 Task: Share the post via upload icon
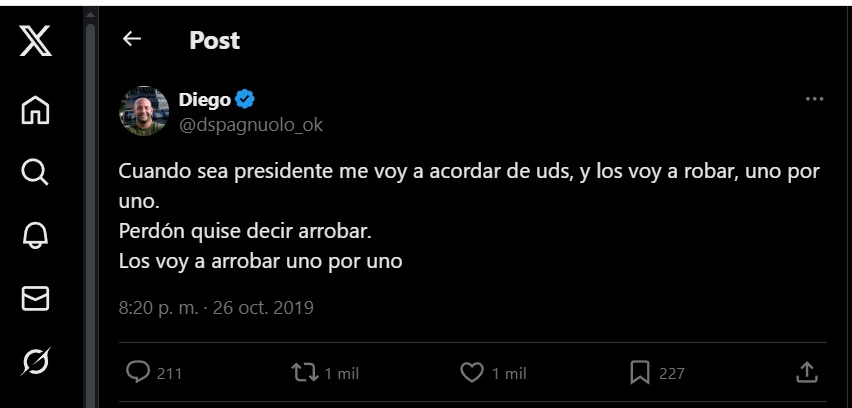click(x=806, y=373)
